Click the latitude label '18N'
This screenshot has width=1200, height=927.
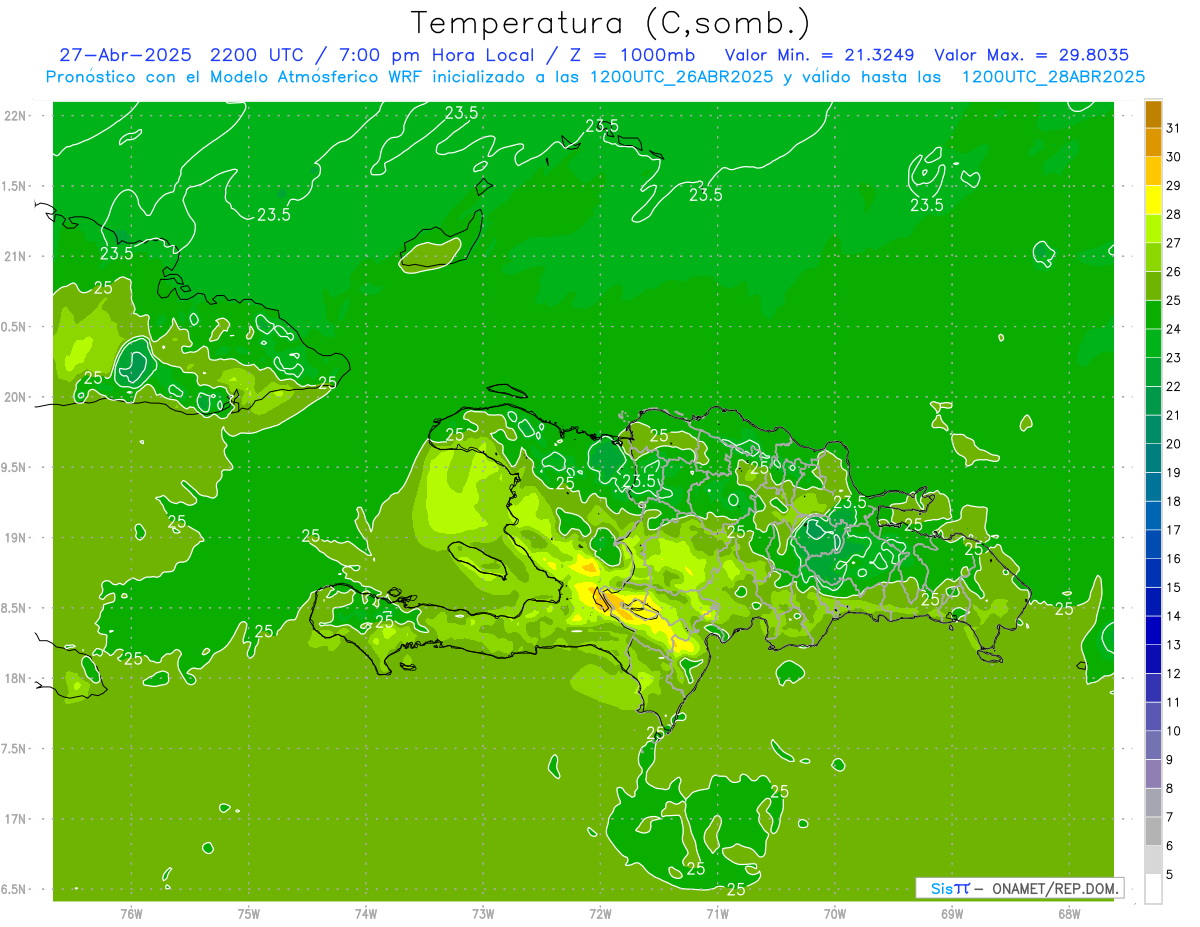(x=15, y=678)
